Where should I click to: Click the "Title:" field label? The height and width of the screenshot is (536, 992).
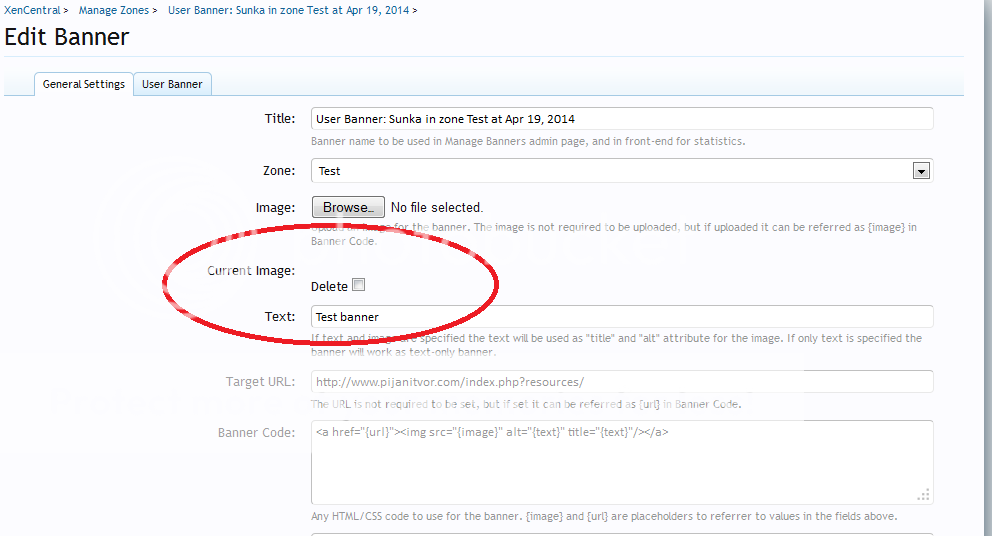coord(280,119)
